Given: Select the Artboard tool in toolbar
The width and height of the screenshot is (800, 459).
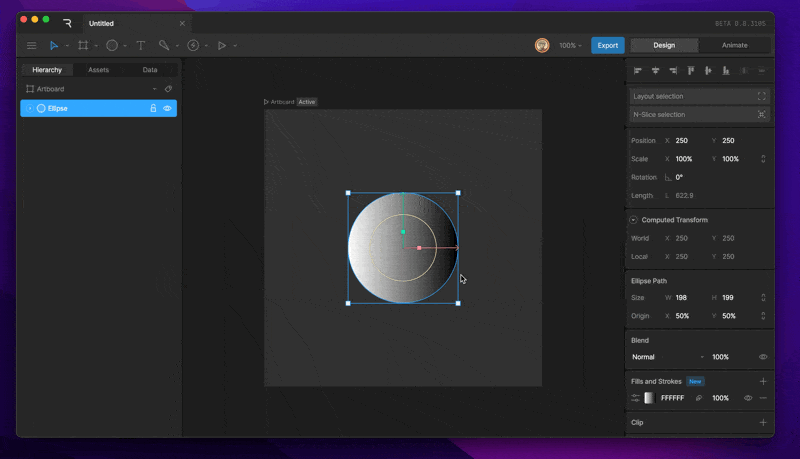Looking at the screenshot, I should pyautogui.click(x=83, y=45).
